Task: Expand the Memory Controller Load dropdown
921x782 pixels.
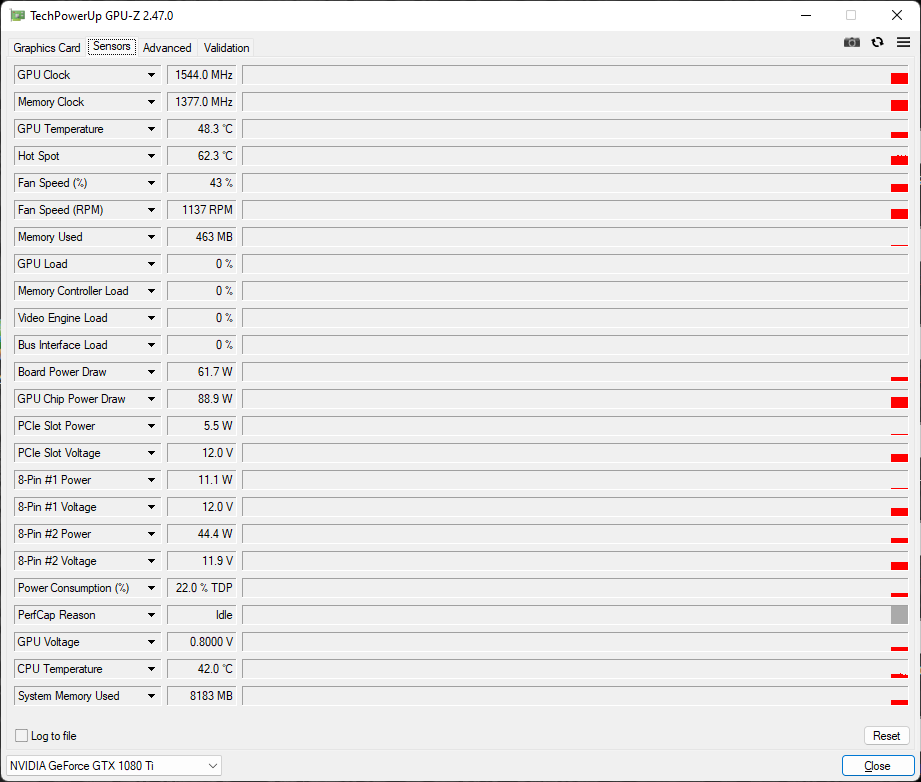Action: coord(151,291)
